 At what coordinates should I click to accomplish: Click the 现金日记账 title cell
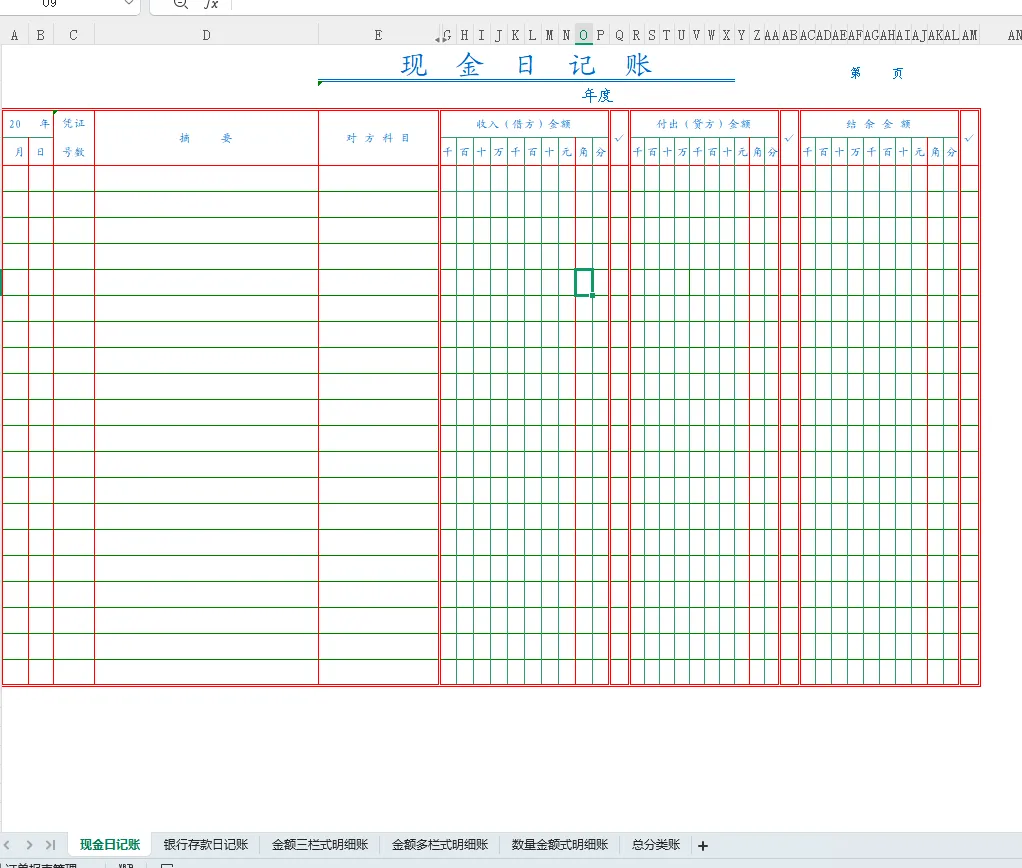click(526, 65)
